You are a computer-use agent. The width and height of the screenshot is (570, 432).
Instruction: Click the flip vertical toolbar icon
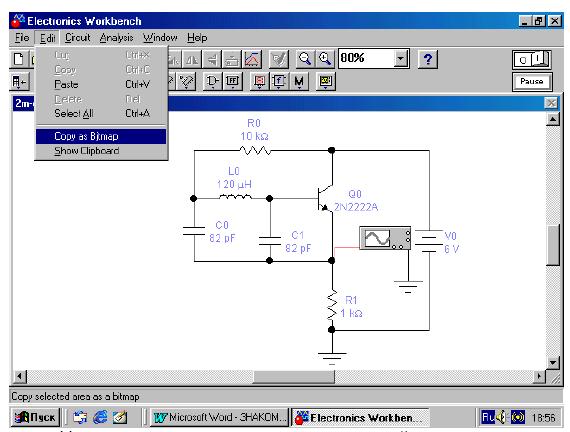(x=213, y=59)
